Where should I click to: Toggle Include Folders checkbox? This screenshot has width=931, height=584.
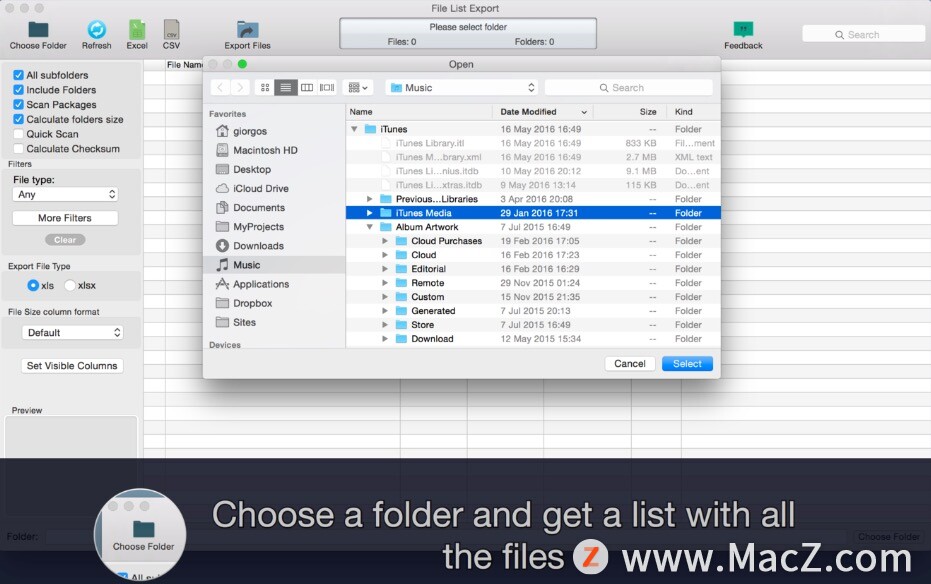click(x=18, y=90)
